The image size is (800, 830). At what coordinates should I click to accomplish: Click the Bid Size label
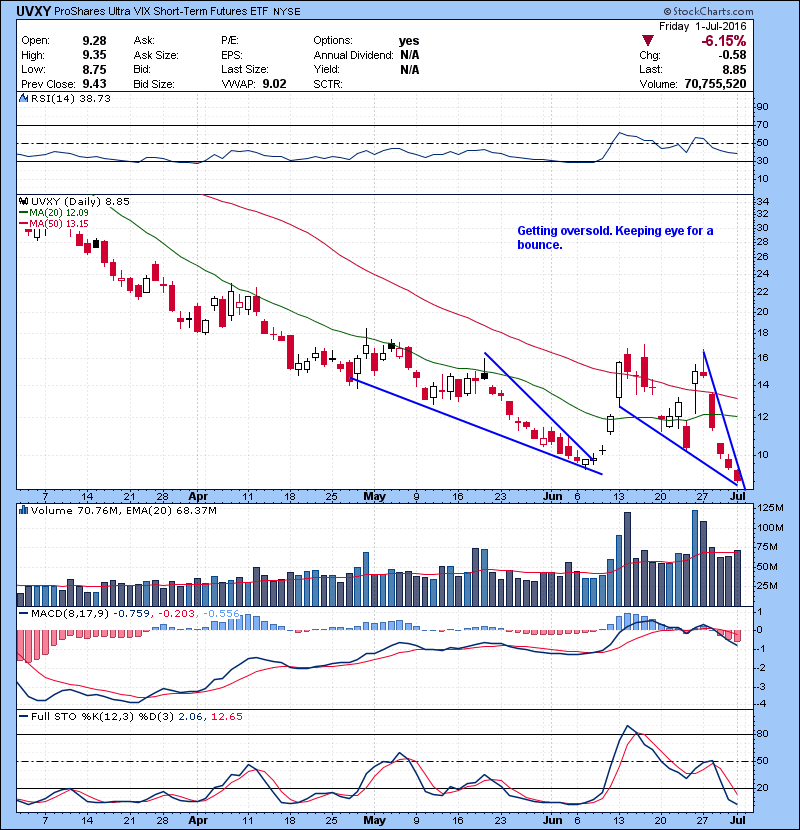coord(154,84)
